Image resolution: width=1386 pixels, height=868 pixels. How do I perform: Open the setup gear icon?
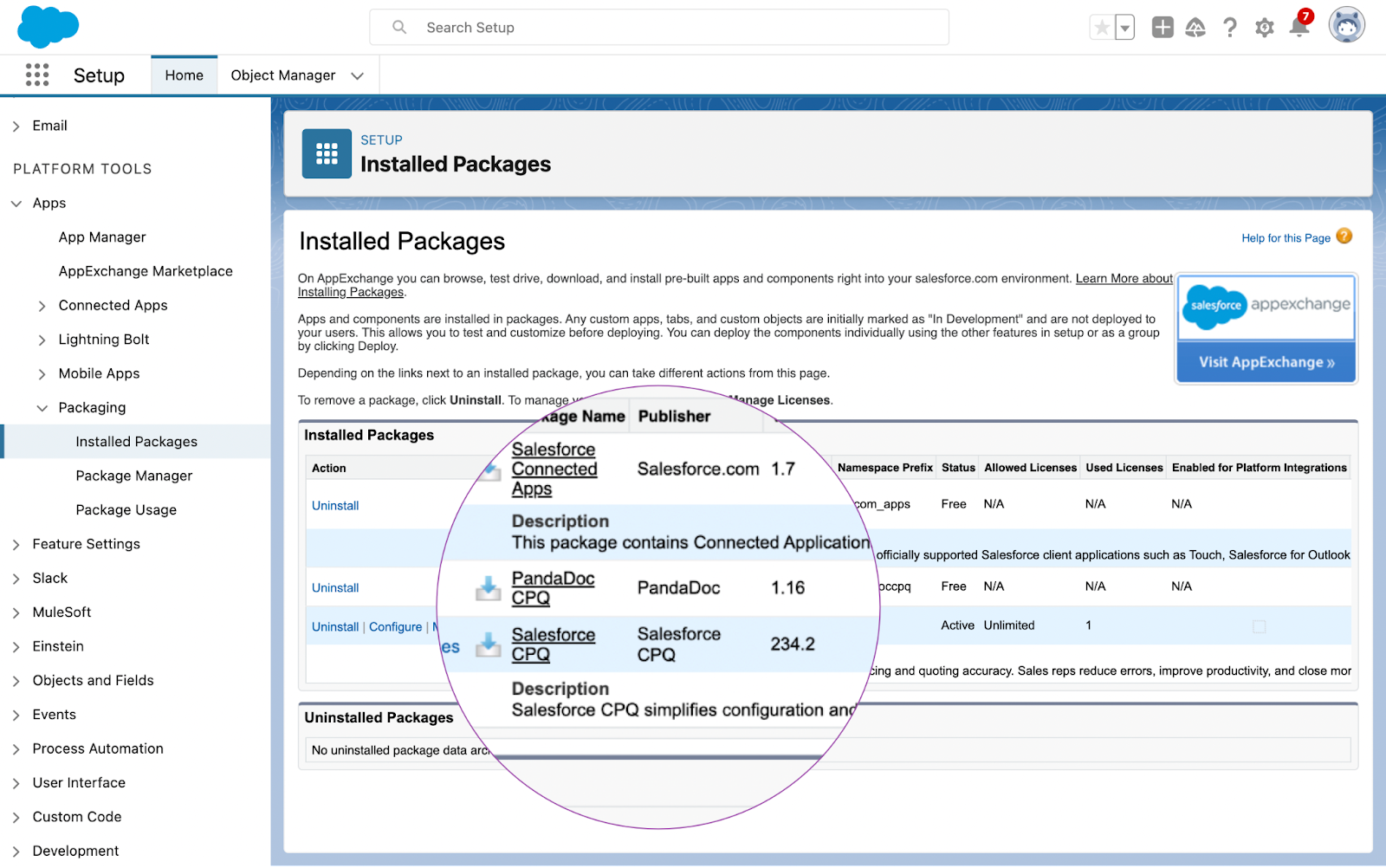pos(1265,28)
